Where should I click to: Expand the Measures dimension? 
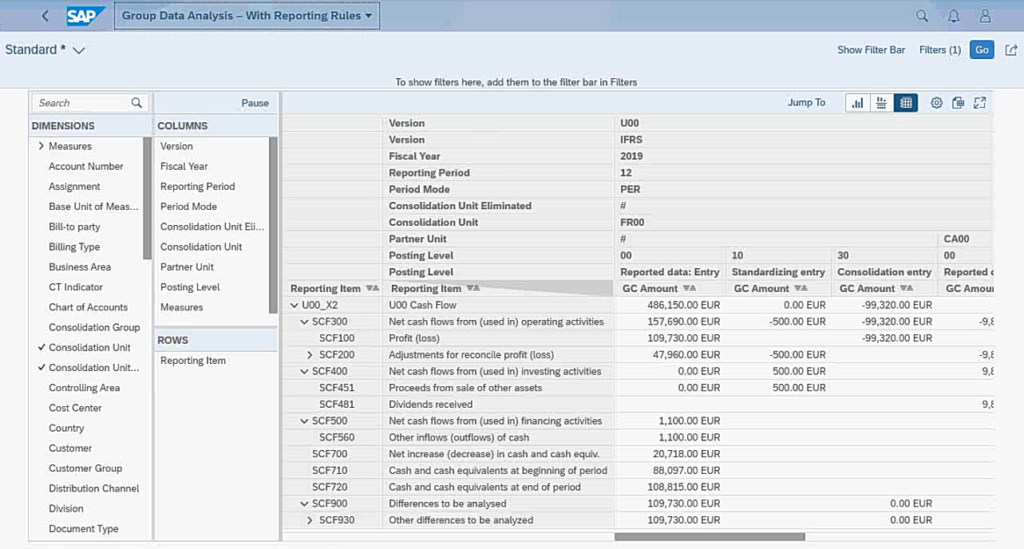click(x=41, y=146)
